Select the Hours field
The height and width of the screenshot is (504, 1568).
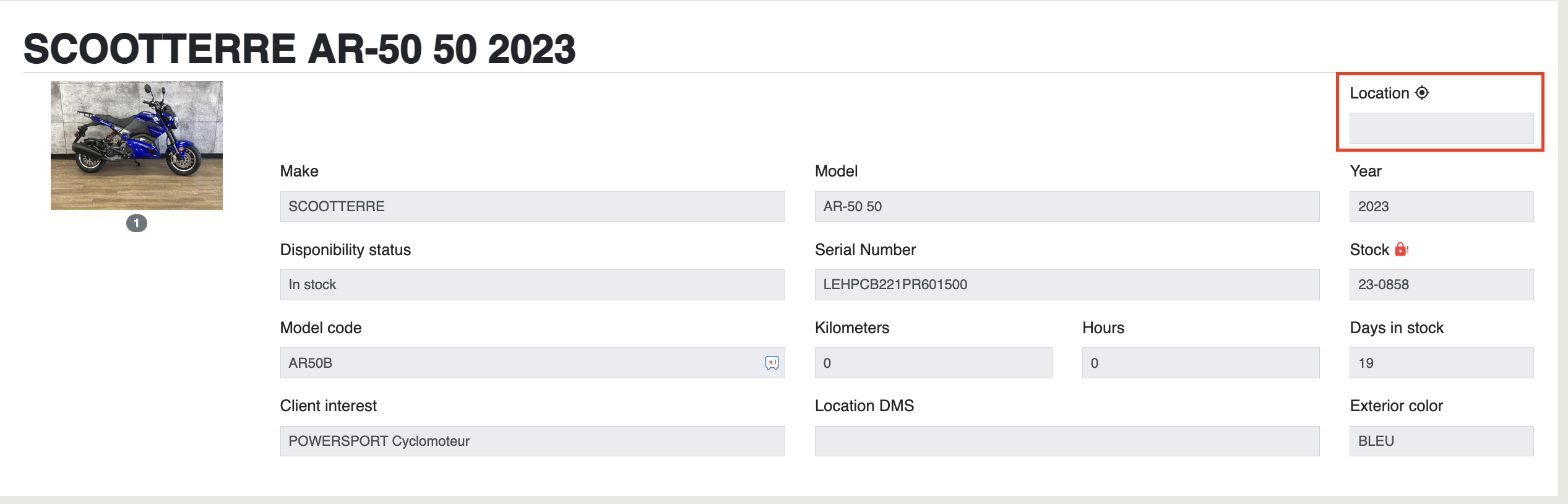[x=1200, y=363]
